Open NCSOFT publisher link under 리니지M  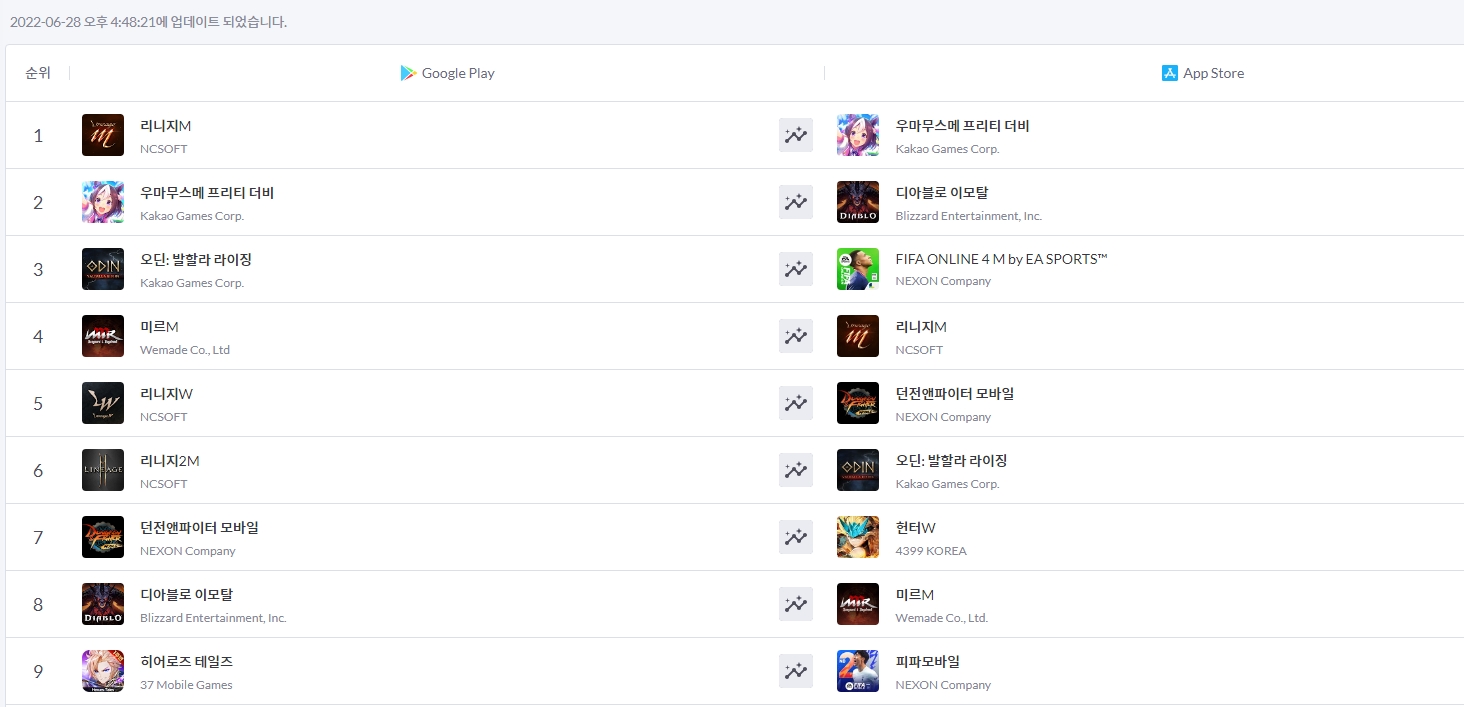pyautogui.click(x=163, y=149)
